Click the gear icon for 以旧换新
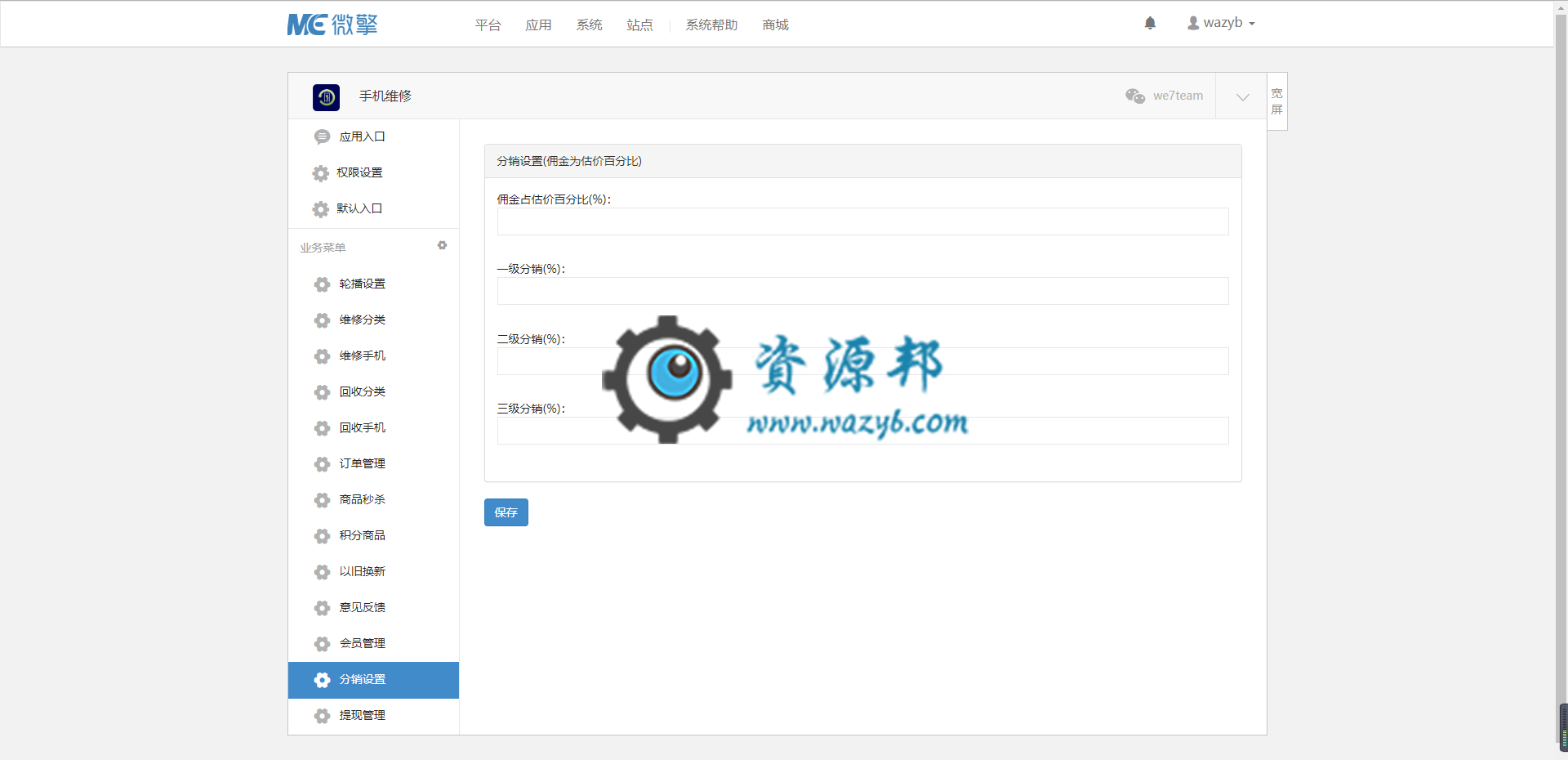1568x760 pixels. point(323,572)
